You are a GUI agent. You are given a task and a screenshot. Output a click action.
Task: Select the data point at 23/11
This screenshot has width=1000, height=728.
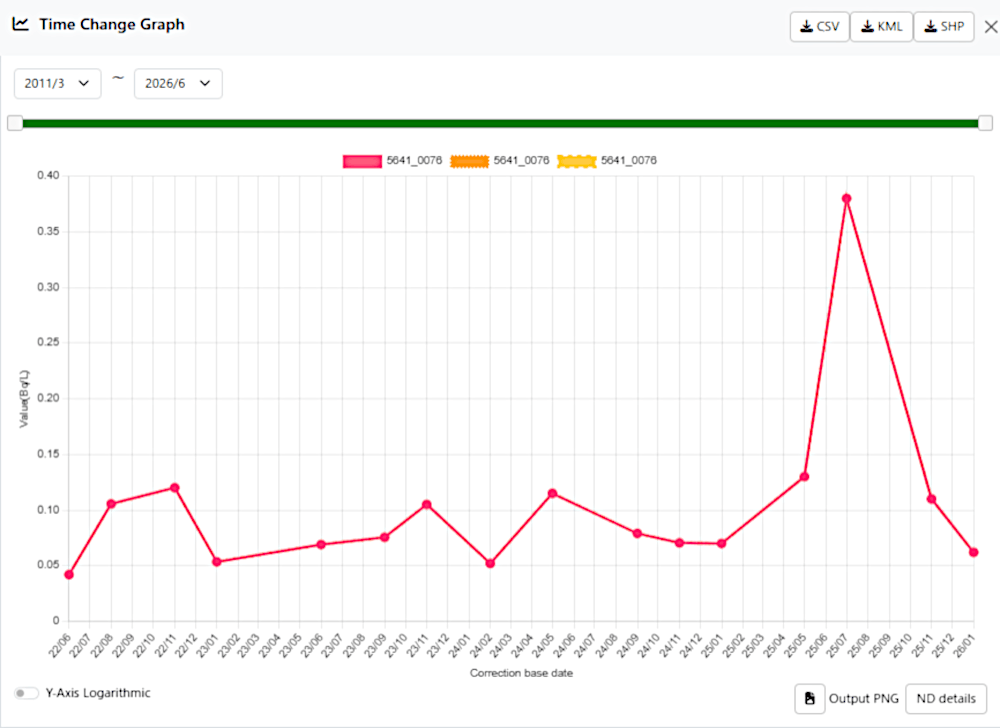[x=427, y=504]
